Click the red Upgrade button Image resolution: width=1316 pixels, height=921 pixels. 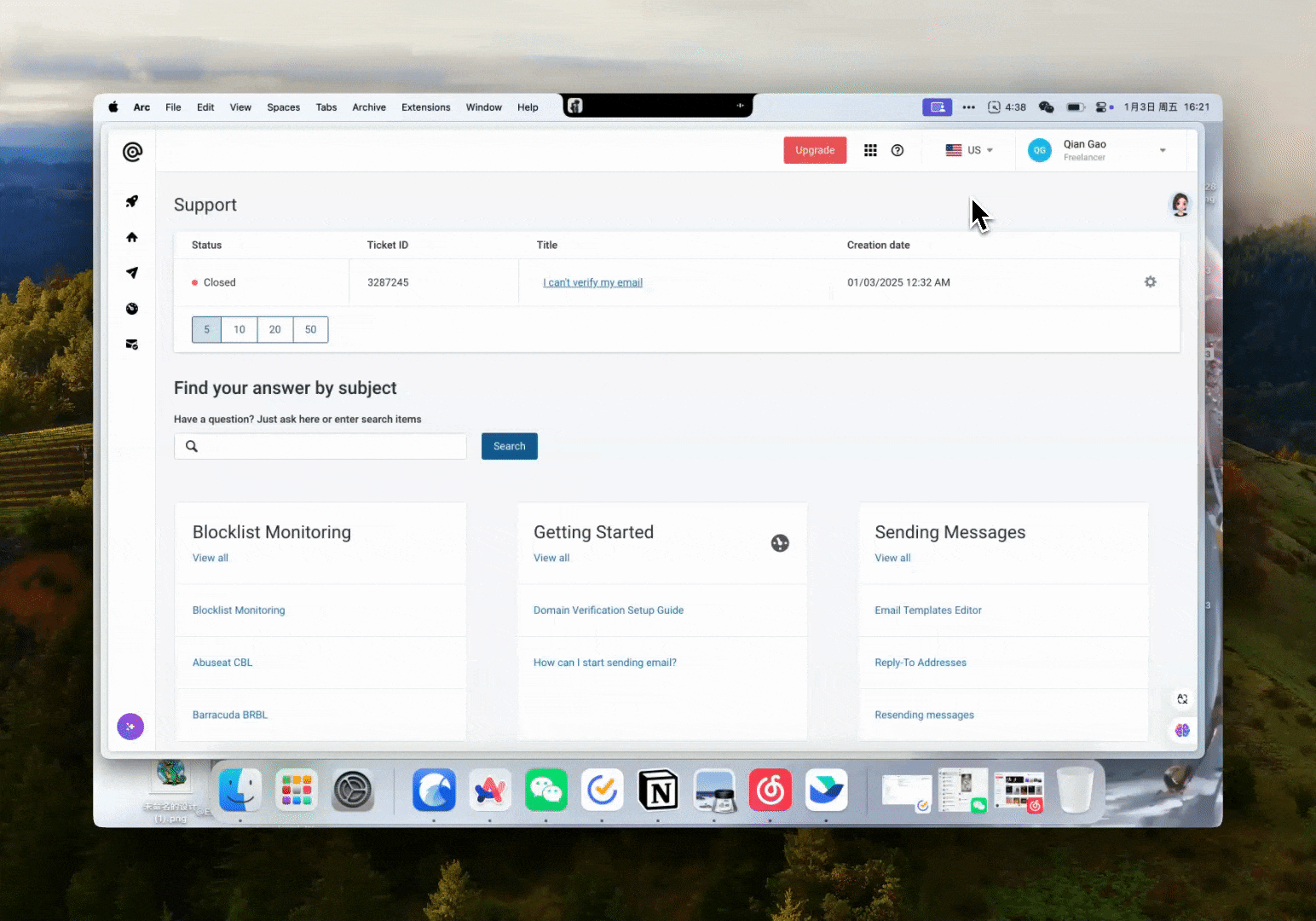pyautogui.click(x=815, y=150)
